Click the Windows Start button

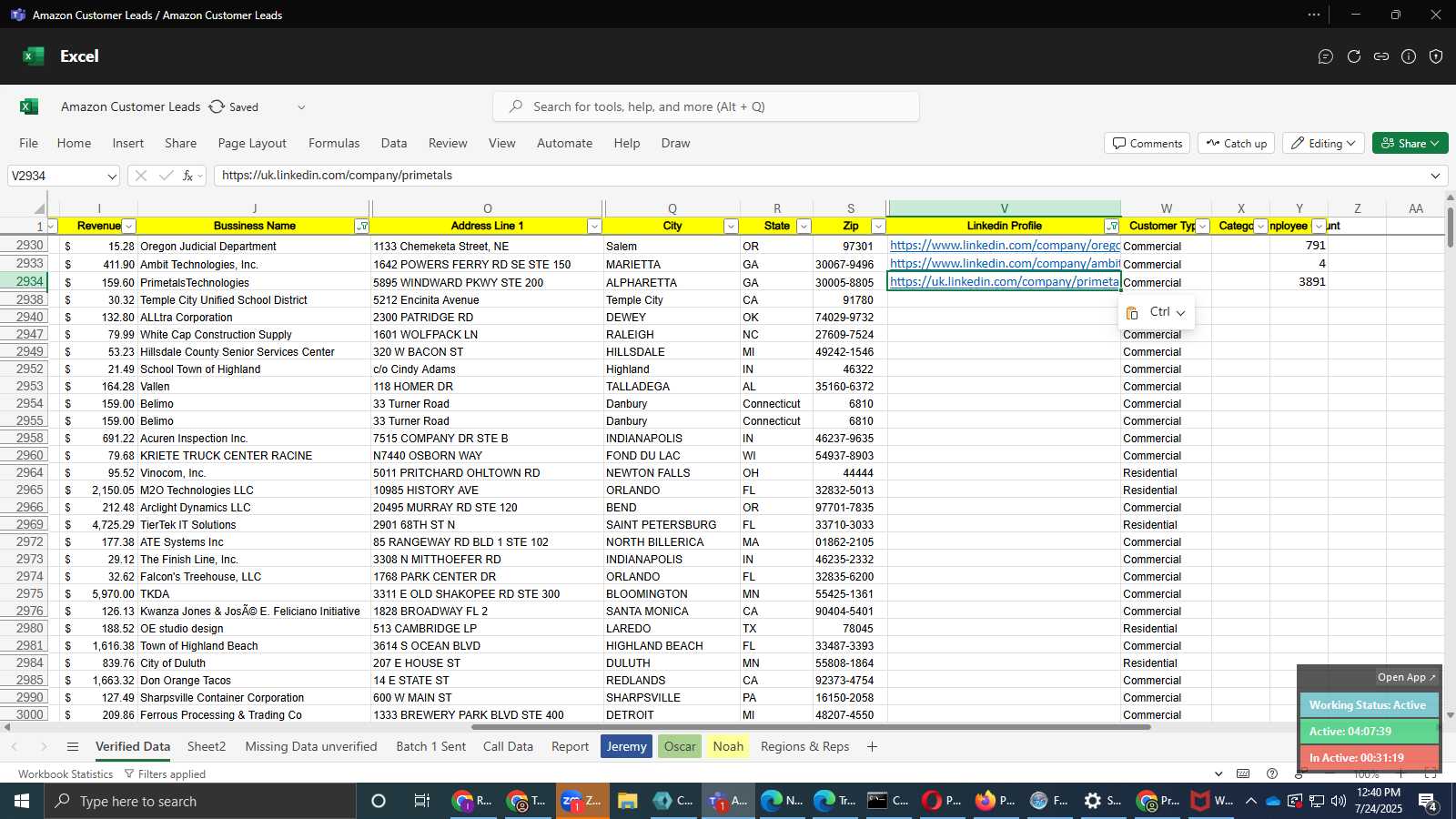[x=22, y=802]
